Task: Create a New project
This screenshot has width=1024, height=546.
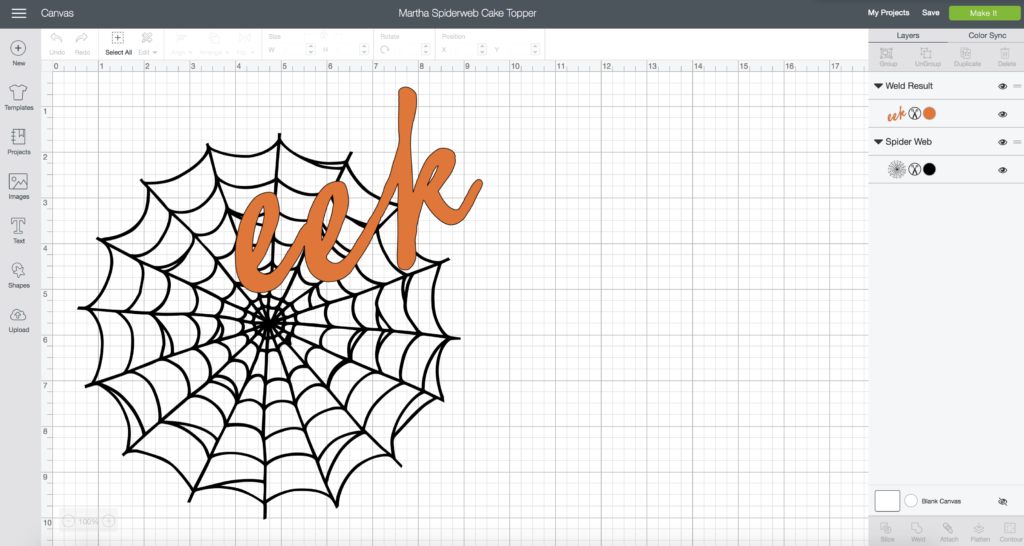Action: point(18,54)
